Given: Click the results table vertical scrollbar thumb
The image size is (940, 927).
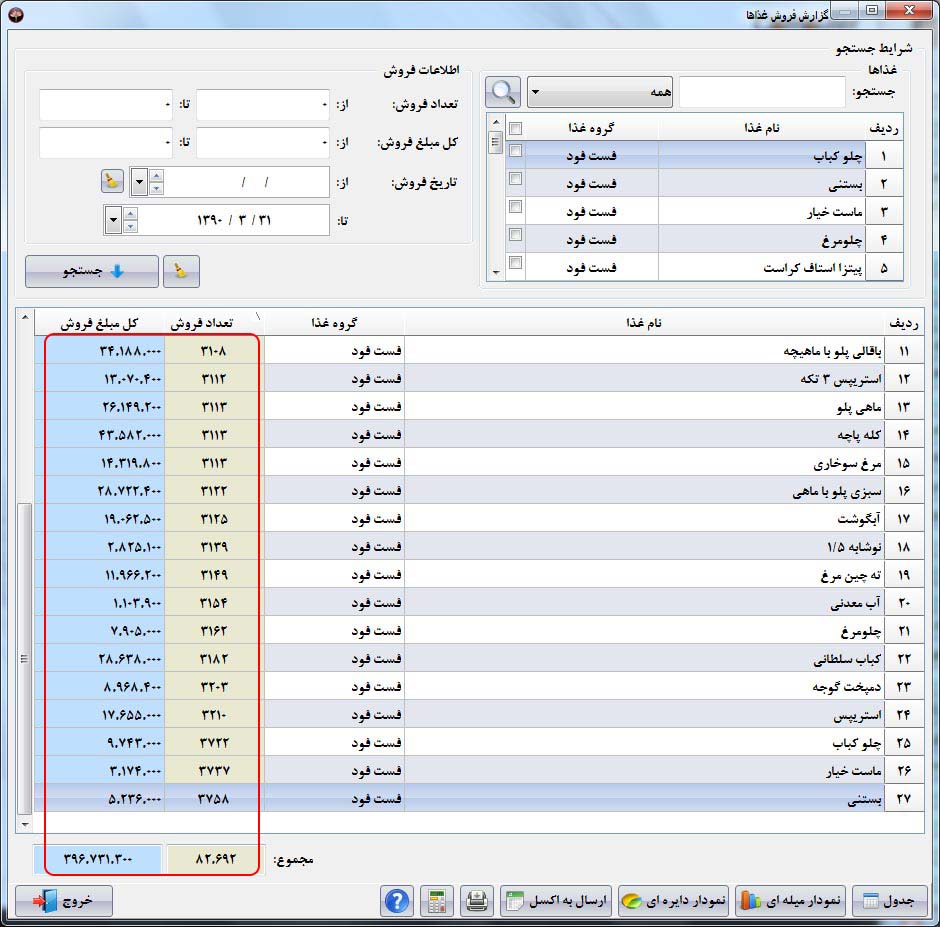Looking at the screenshot, I should point(25,658).
